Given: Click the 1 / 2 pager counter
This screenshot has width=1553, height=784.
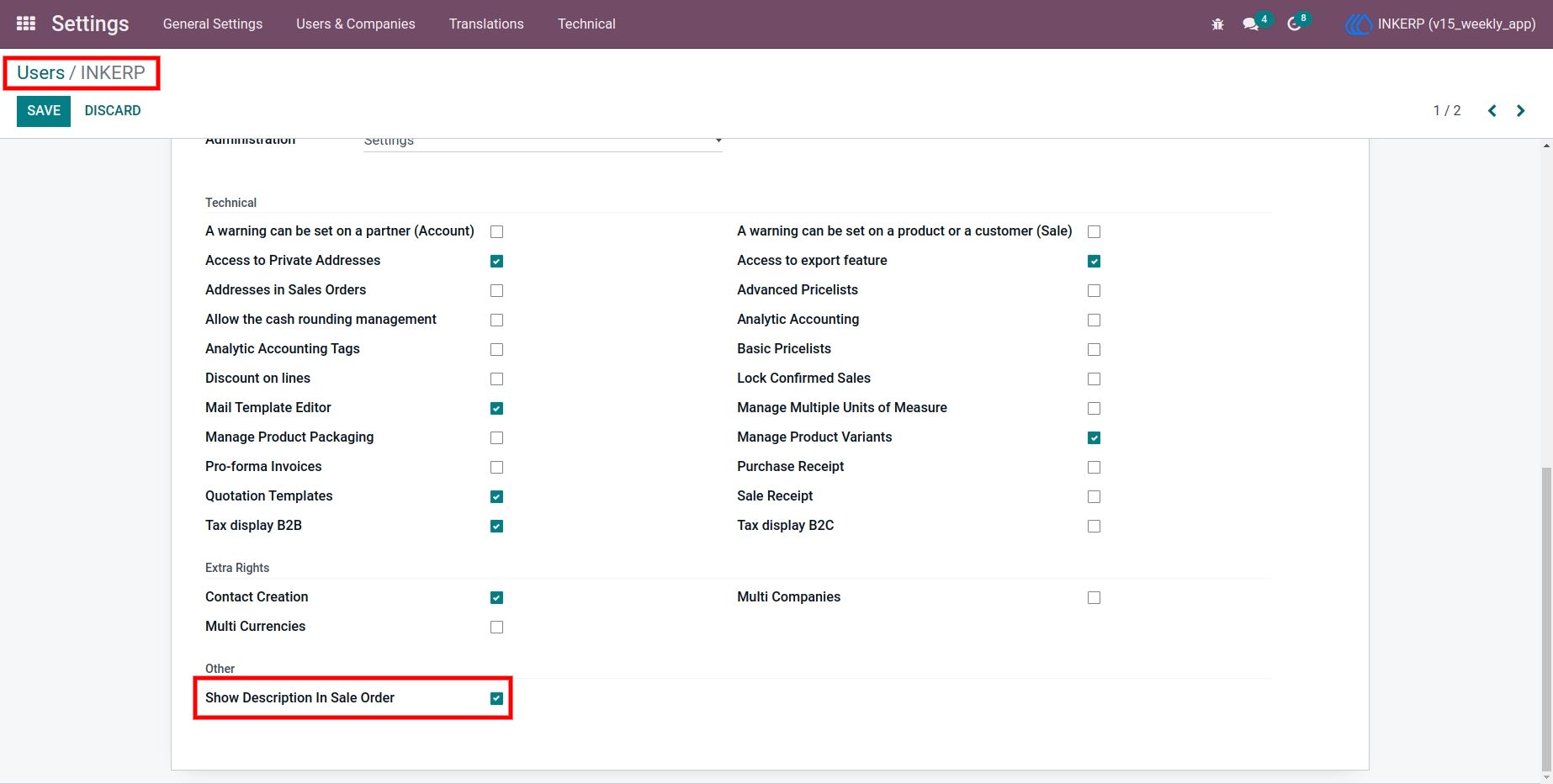Looking at the screenshot, I should (1447, 110).
